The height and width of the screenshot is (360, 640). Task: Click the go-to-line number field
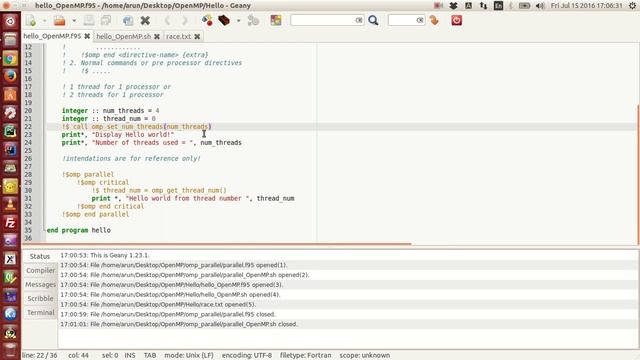[406, 20]
